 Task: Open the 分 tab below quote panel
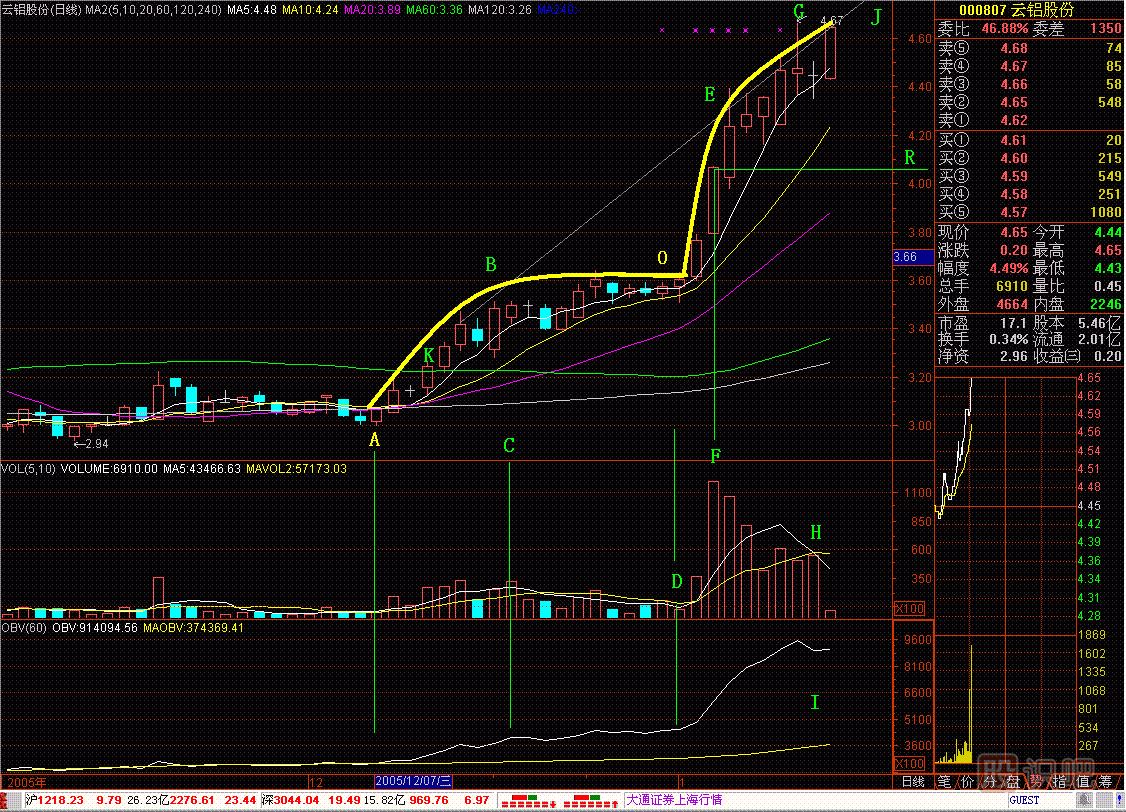(990, 781)
